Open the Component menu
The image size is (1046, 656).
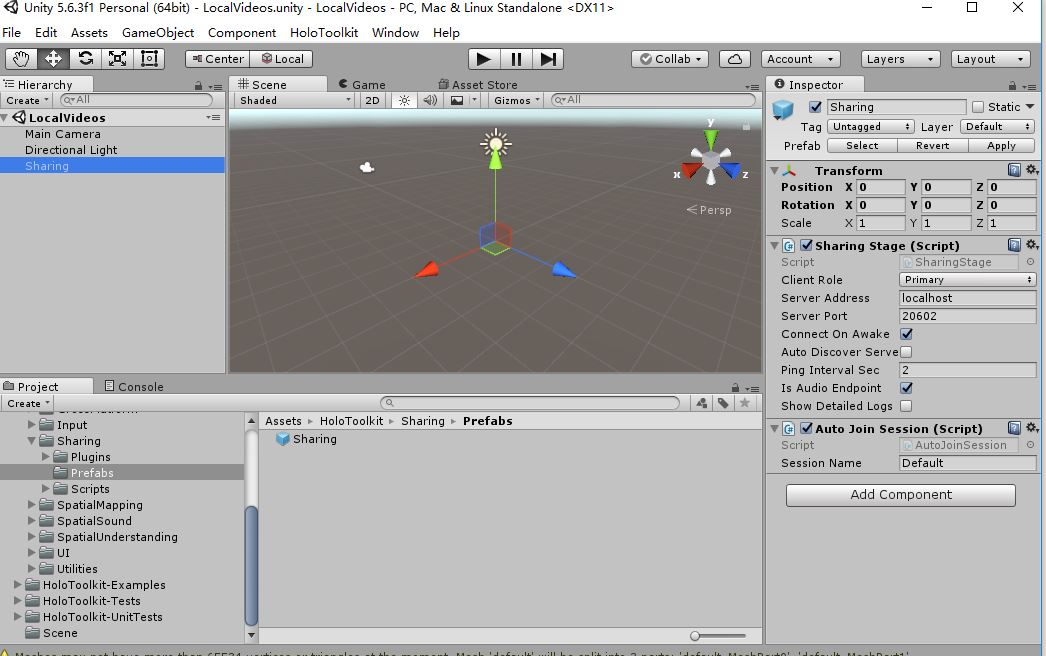(x=241, y=33)
